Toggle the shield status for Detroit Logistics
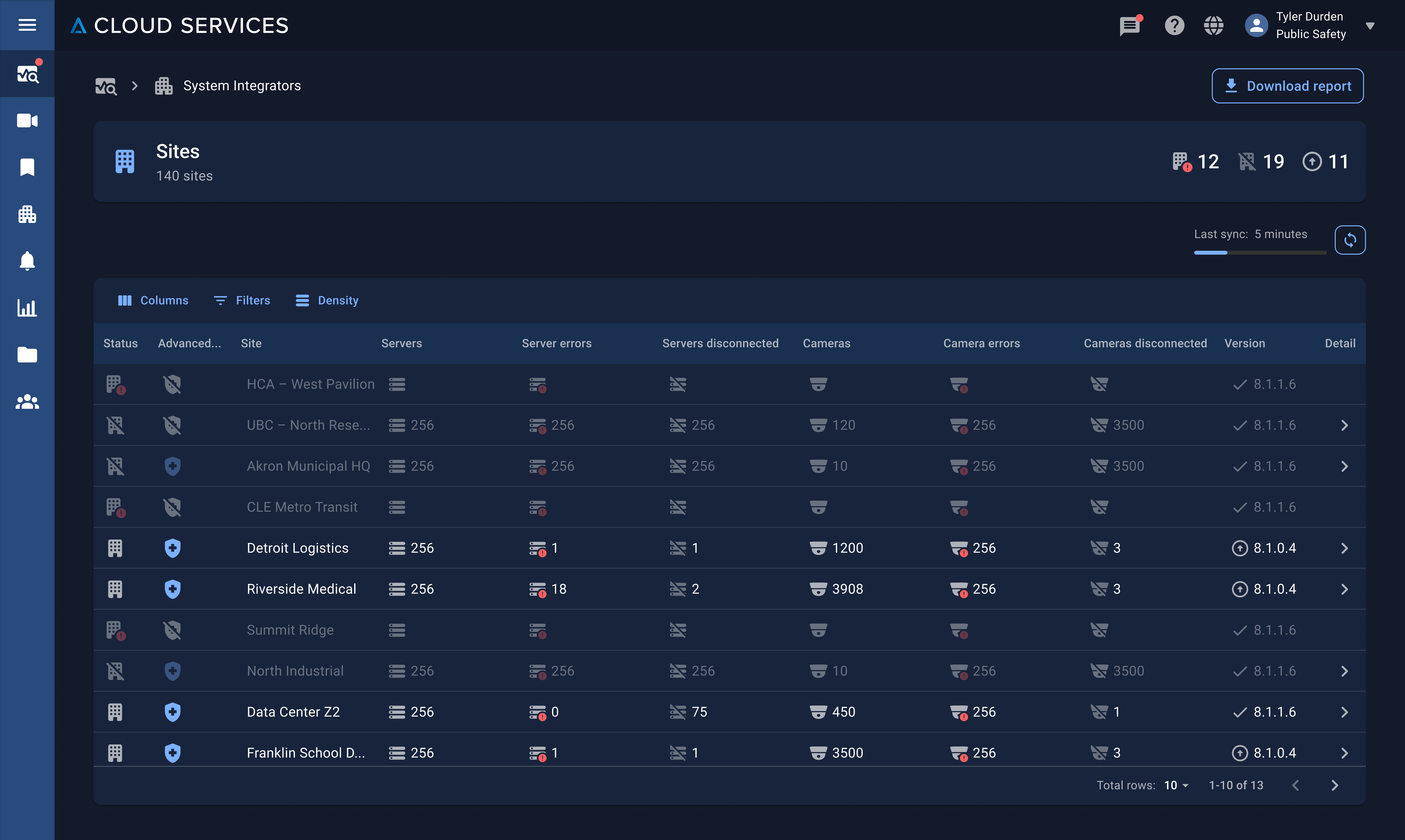1405x840 pixels. pyautogui.click(x=173, y=547)
